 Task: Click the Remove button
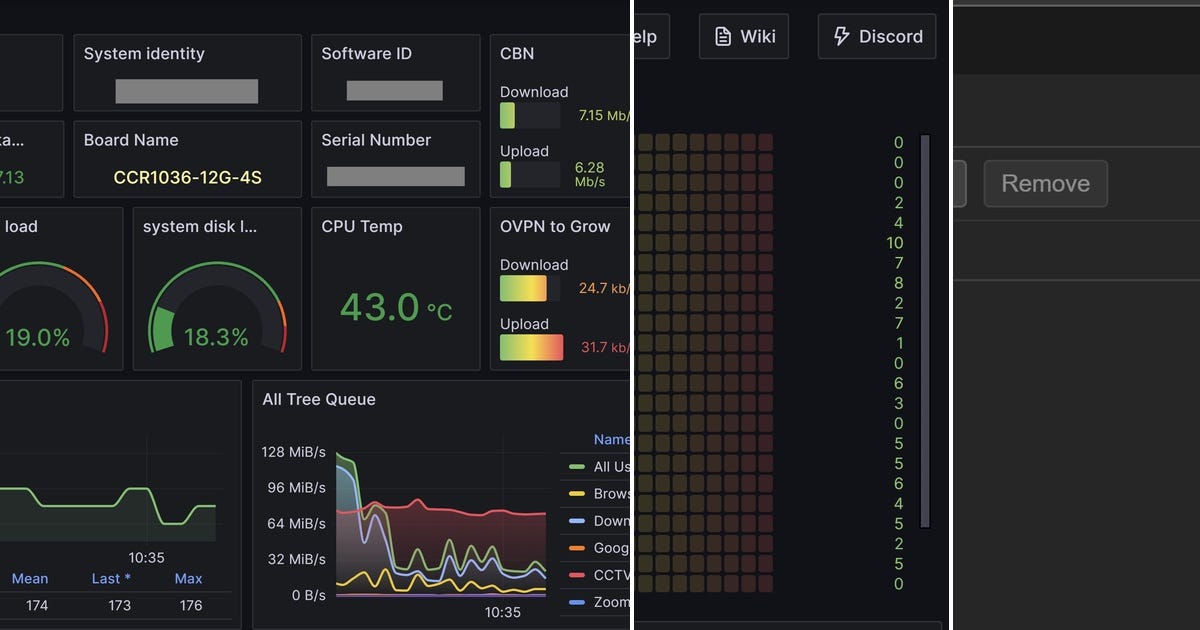pyautogui.click(x=1045, y=184)
